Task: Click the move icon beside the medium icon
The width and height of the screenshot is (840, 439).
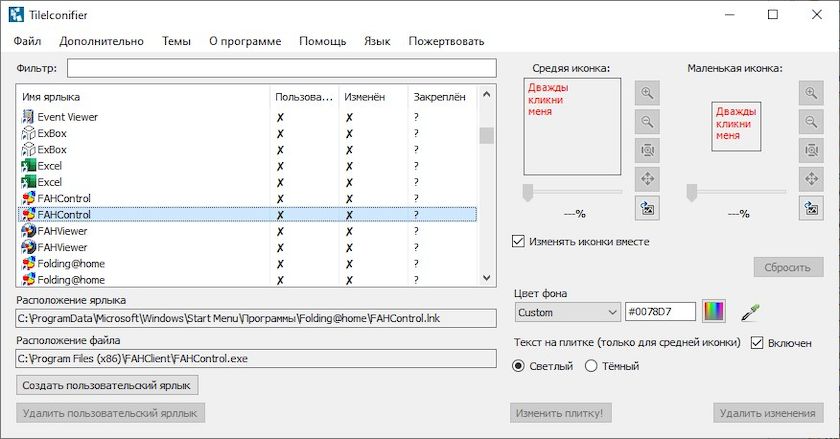Action: point(647,180)
